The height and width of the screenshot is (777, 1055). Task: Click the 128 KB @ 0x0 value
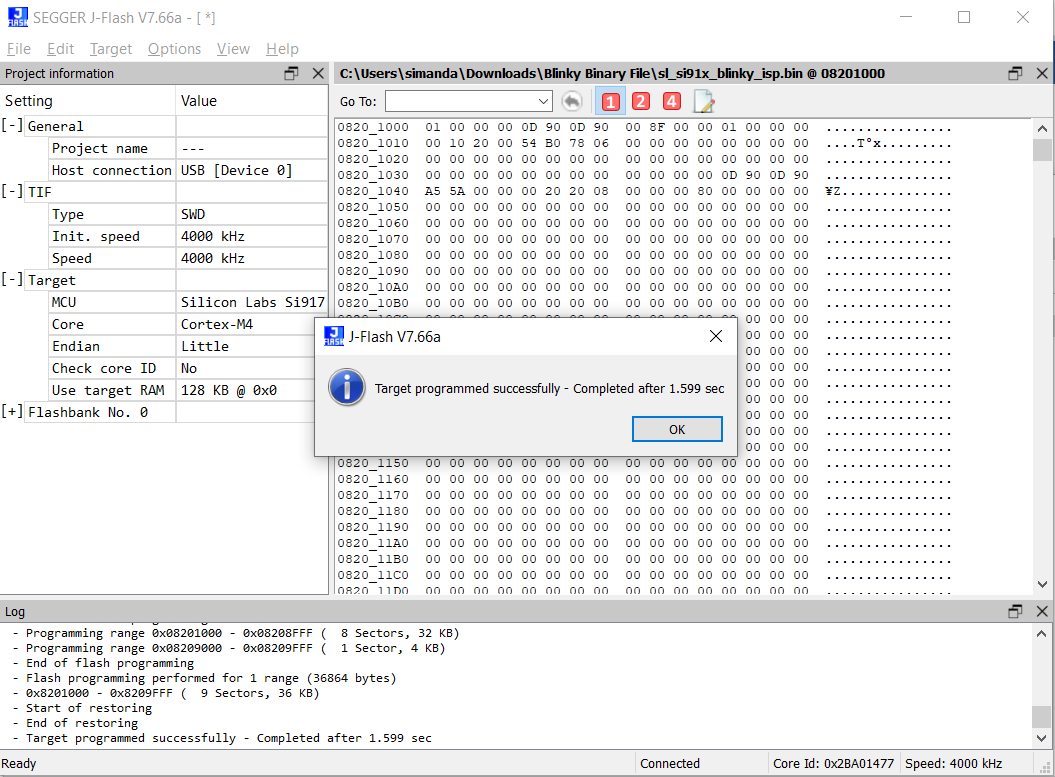tap(229, 390)
